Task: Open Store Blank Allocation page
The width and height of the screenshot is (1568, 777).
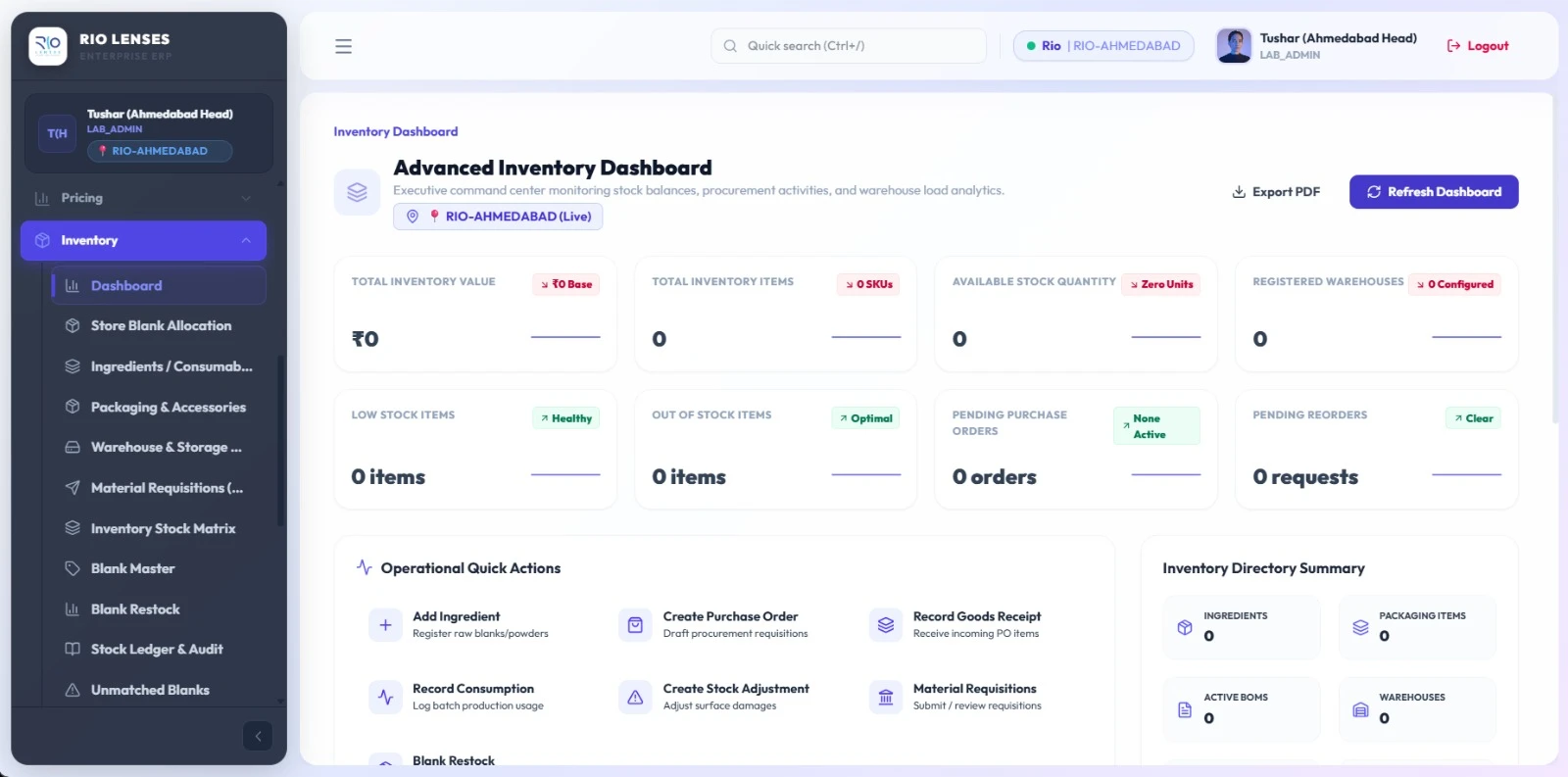Action: tap(159, 325)
